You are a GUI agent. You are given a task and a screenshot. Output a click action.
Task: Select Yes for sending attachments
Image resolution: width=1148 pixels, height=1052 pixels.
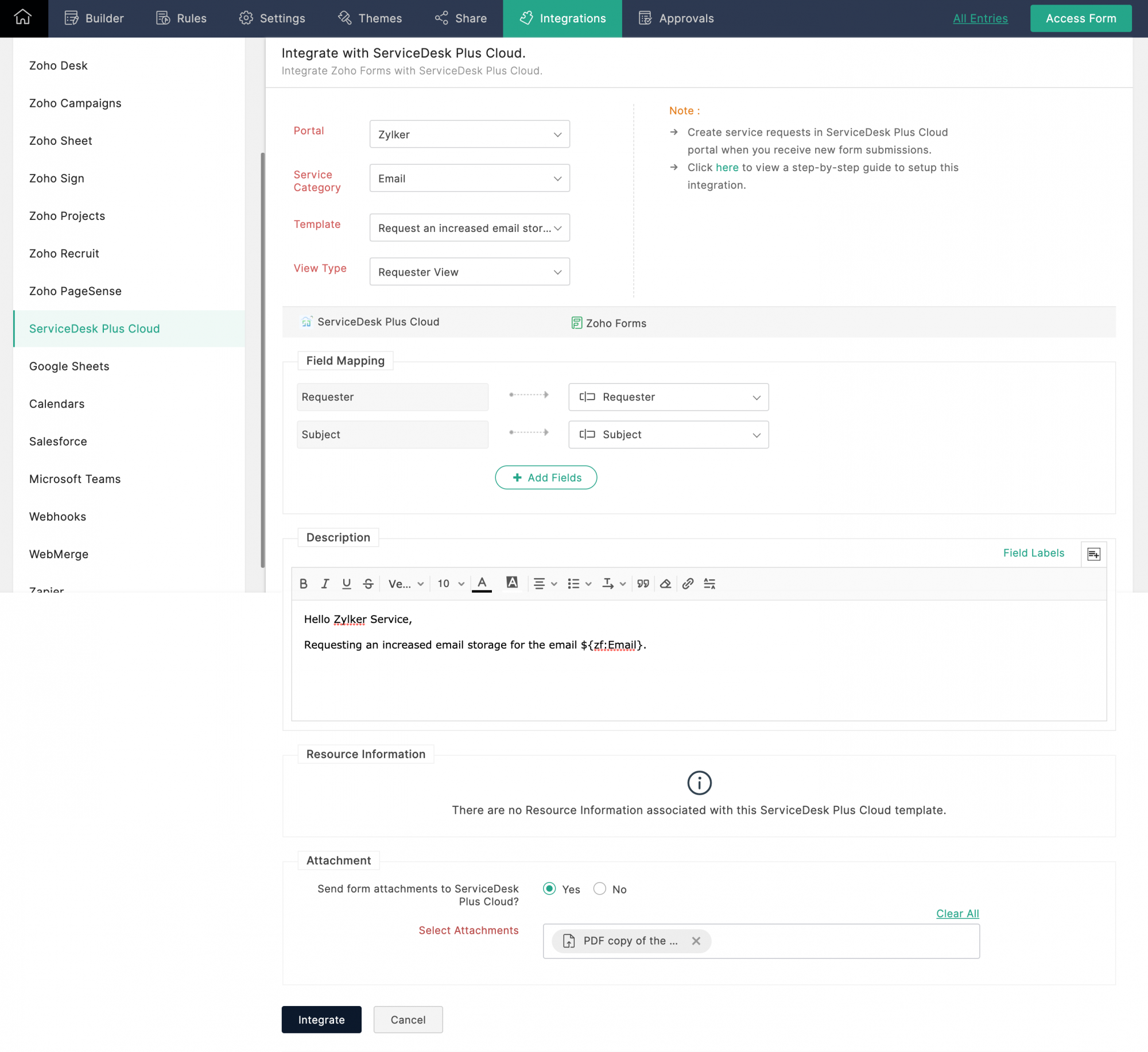pos(549,889)
